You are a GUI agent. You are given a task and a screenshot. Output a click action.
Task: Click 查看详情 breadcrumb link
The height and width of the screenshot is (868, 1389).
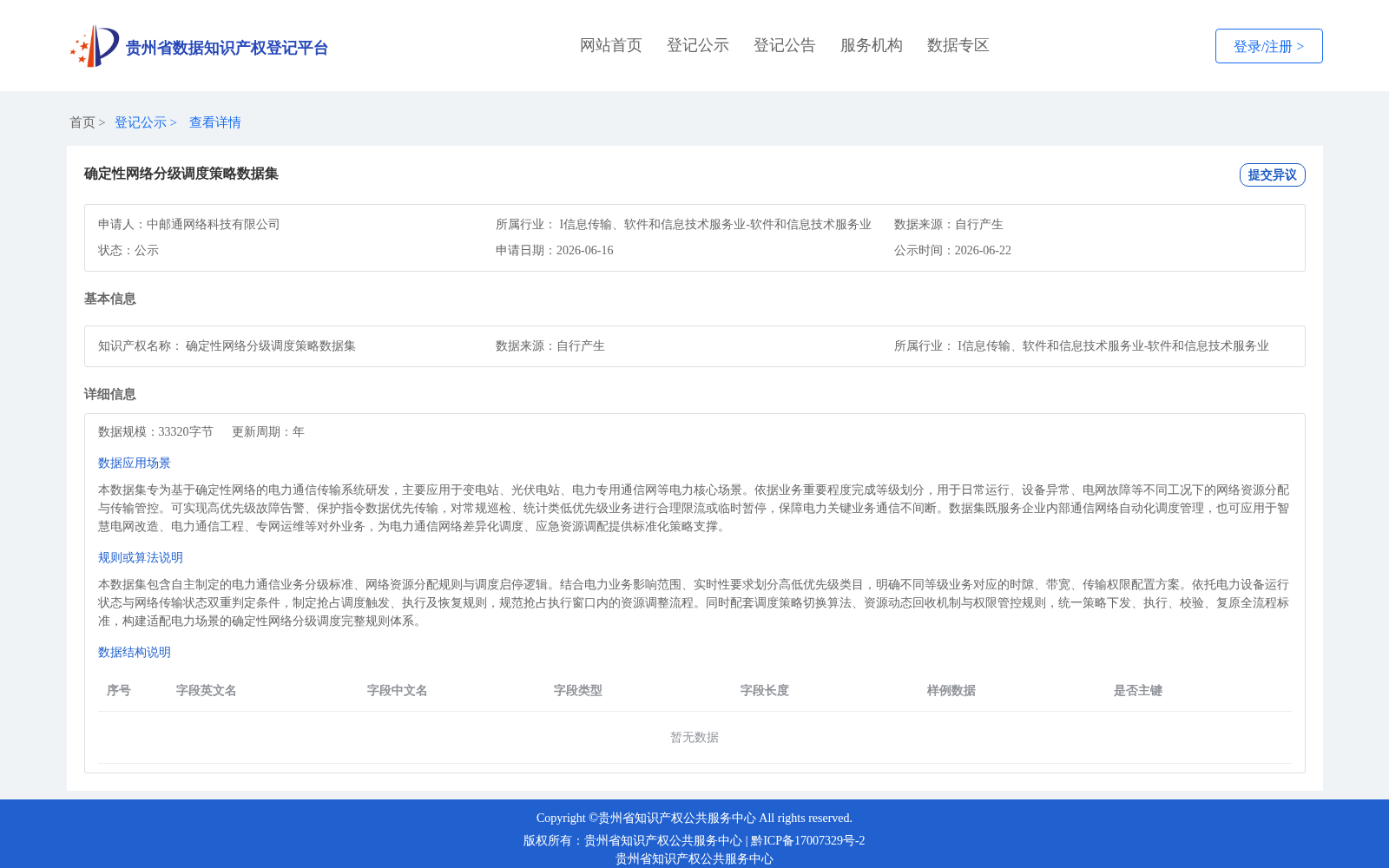(x=215, y=122)
